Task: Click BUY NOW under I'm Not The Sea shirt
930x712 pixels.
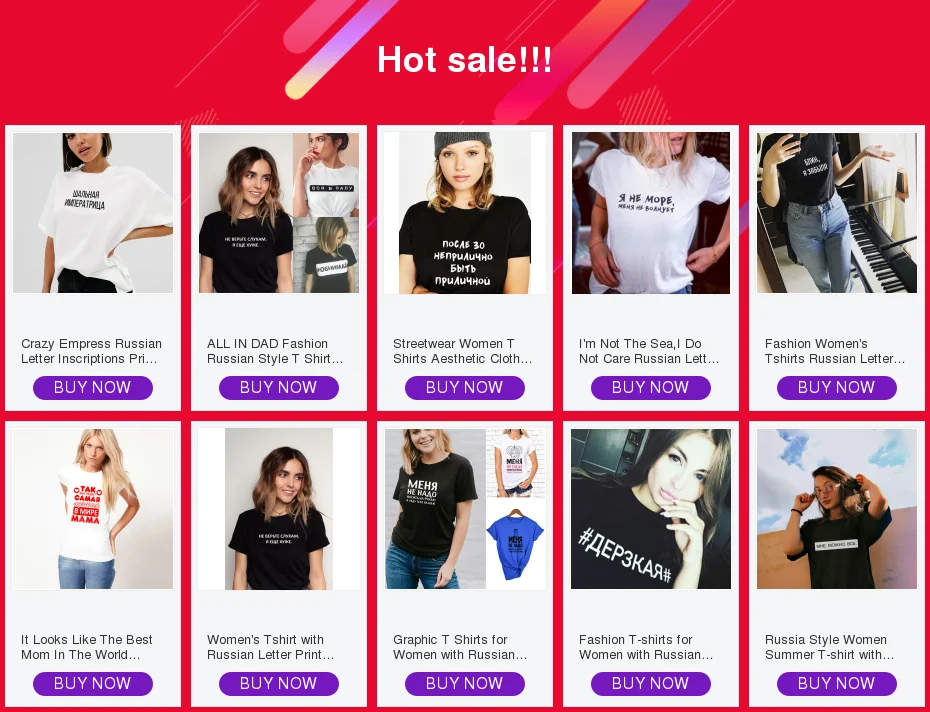Action: (651, 387)
